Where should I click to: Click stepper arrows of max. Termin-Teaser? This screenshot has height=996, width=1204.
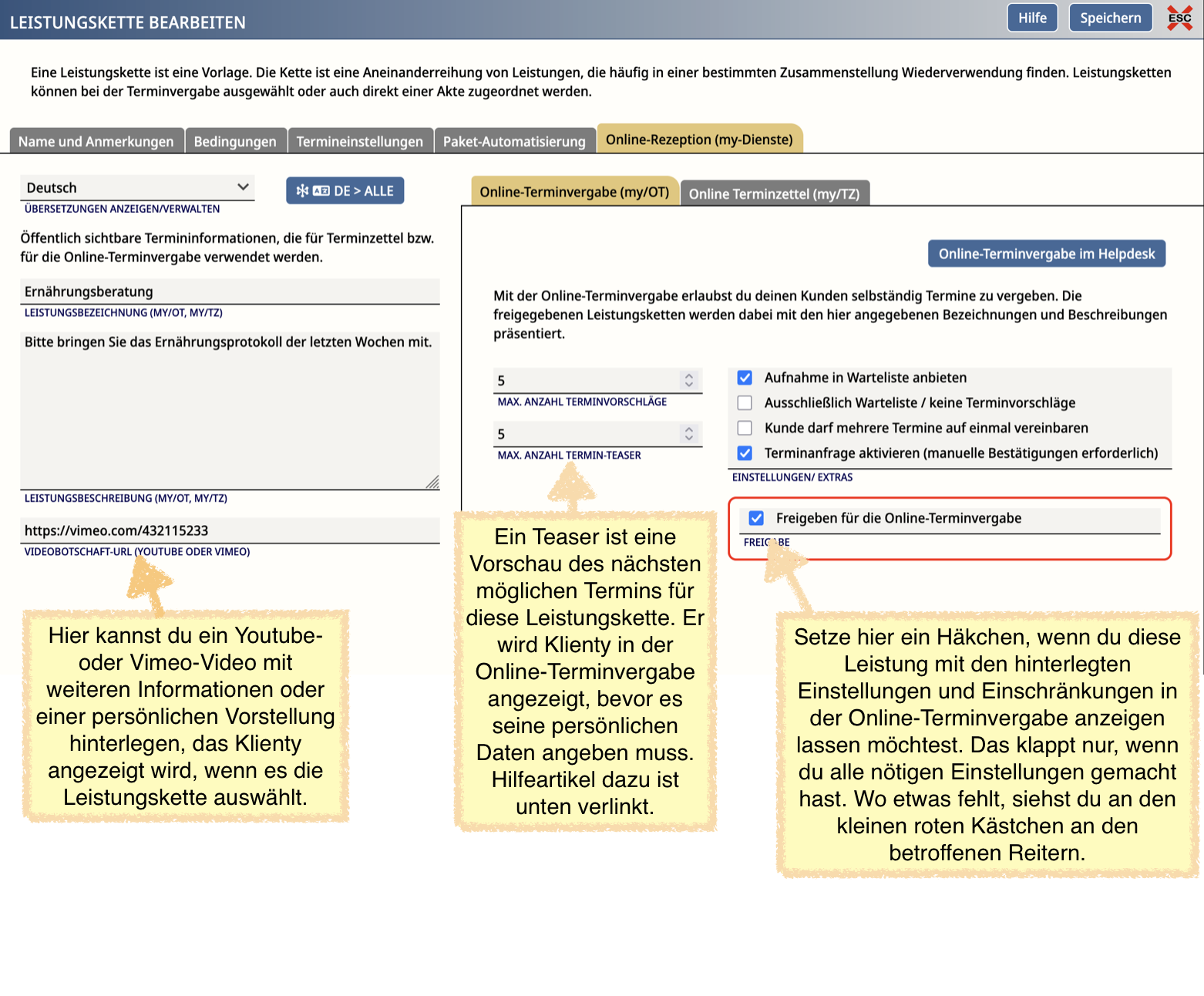(688, 434)
